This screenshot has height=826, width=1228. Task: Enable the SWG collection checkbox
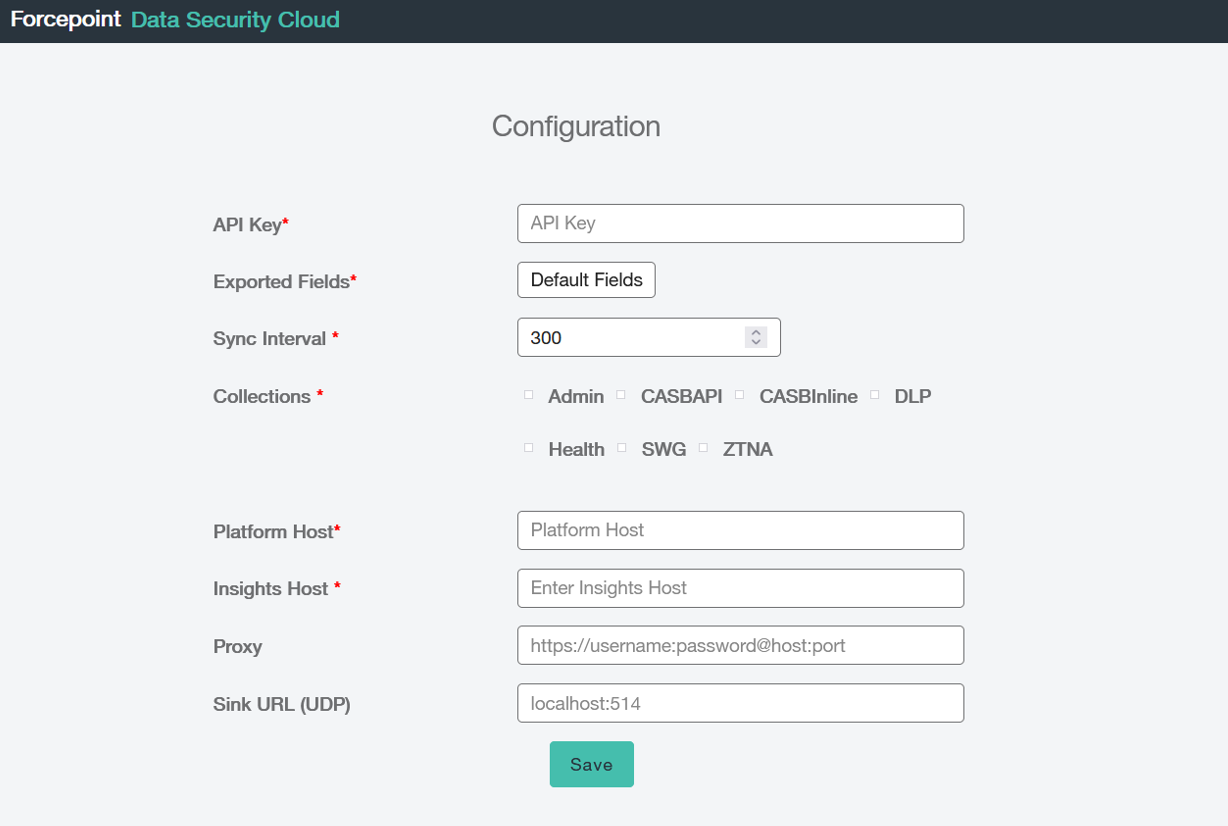(622, 448)
